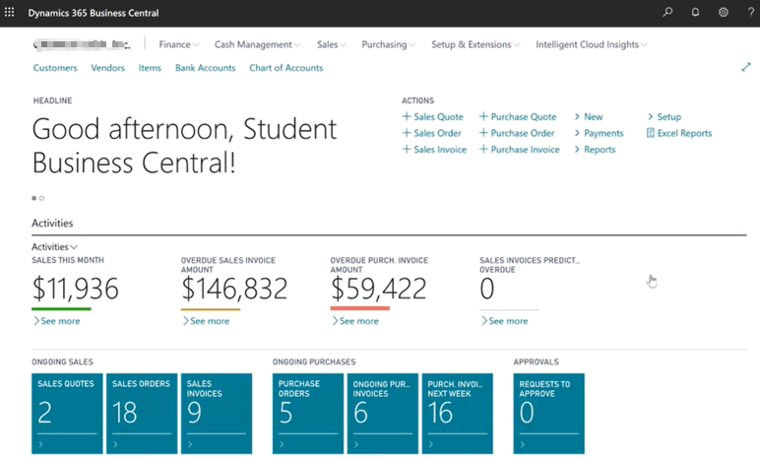
Task: Open the app launcher waffle icon
Action: pos(11,12)
